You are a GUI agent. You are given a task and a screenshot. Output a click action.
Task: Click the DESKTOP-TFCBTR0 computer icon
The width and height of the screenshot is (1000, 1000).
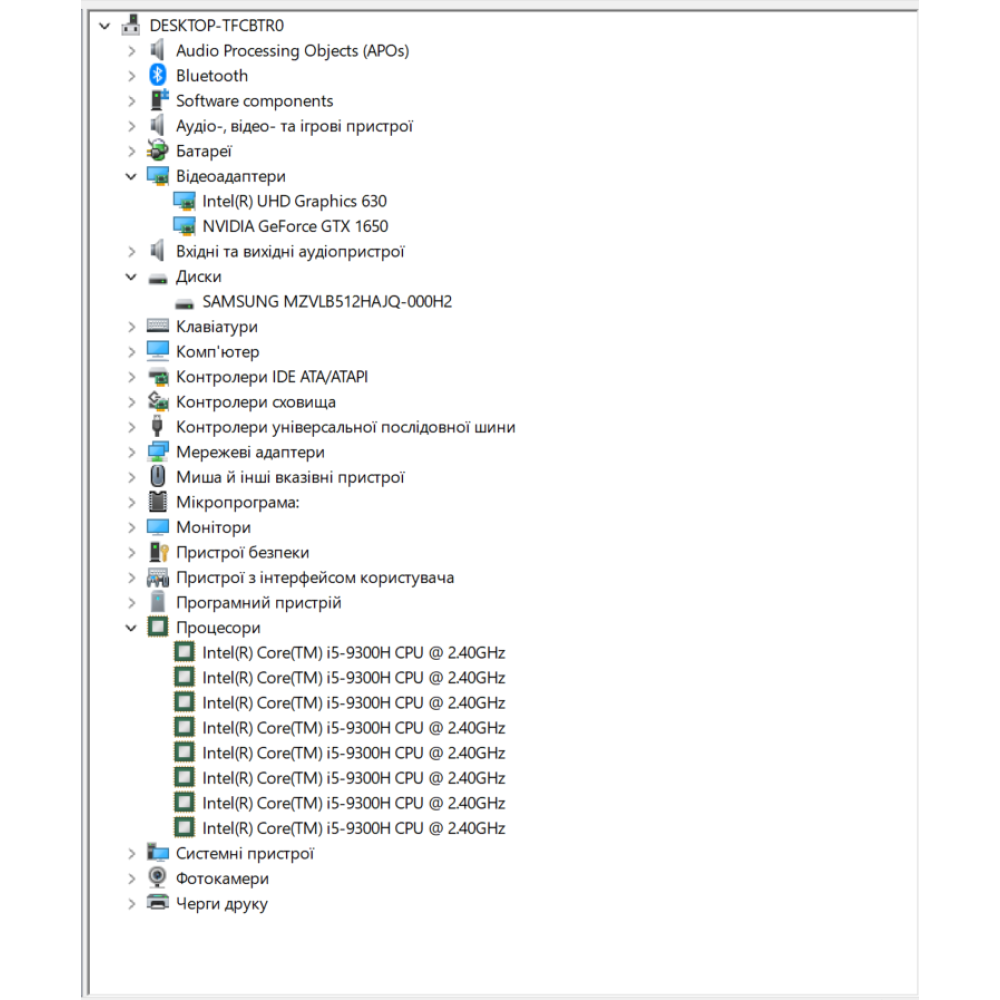tap(131, 25)
